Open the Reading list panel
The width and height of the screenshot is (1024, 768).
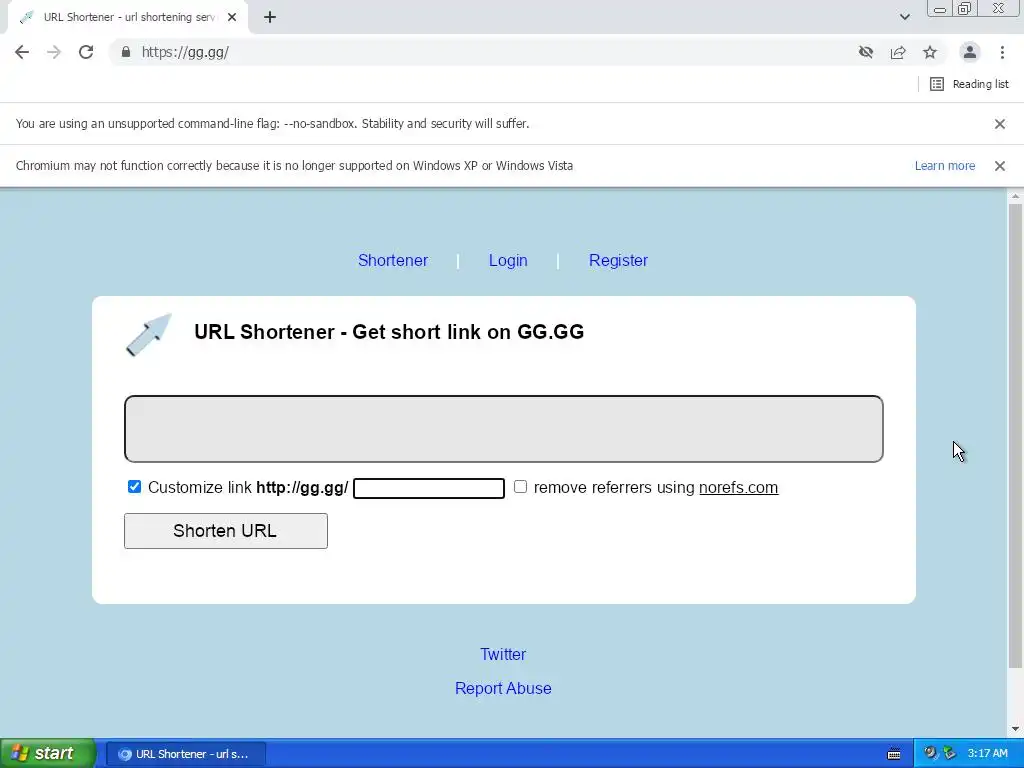point(969,84)
